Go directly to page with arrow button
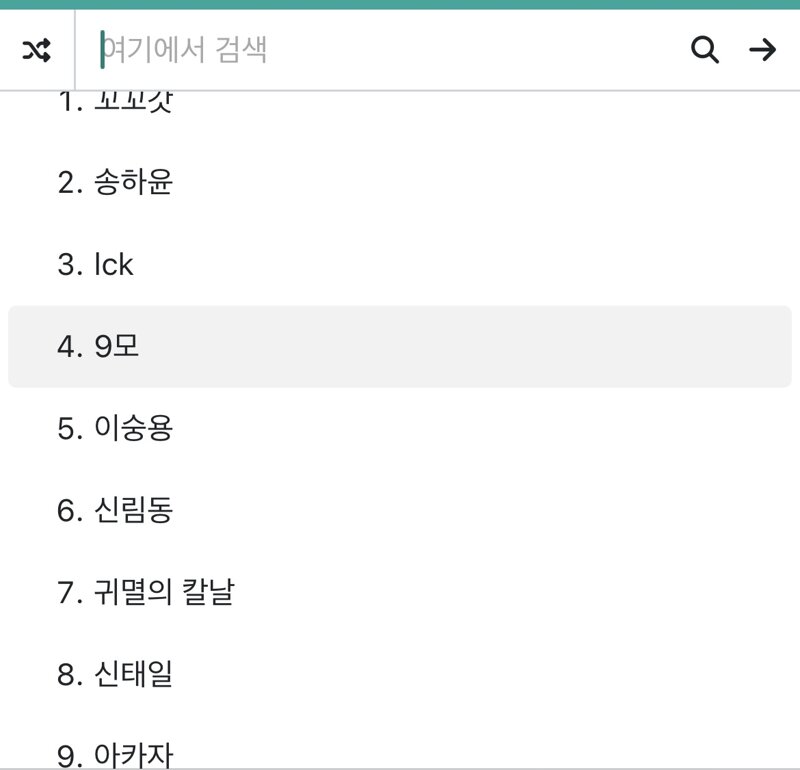The height and width of the screenshot is (770, 800). (x=762, y=50)
